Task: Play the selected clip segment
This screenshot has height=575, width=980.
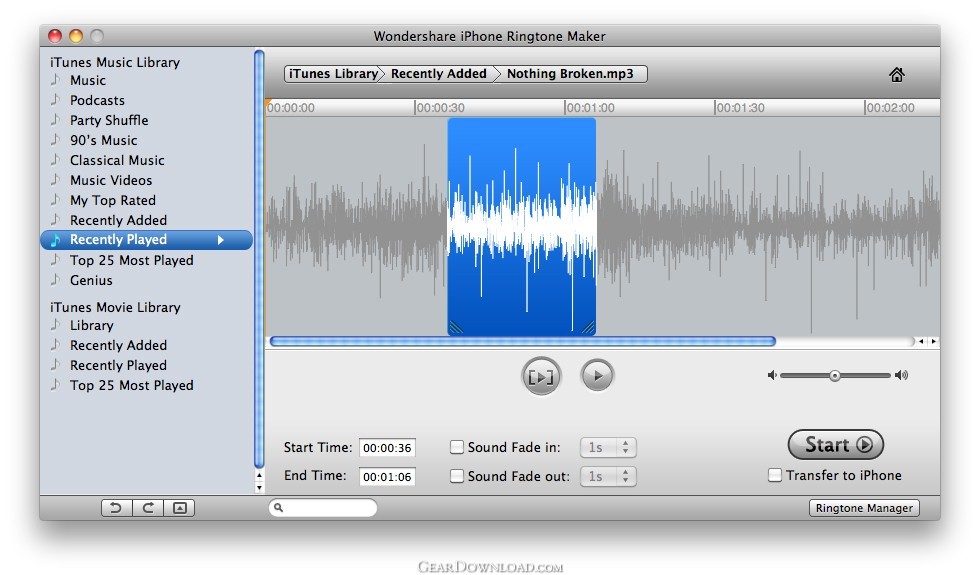Action: tap(541, 377)
